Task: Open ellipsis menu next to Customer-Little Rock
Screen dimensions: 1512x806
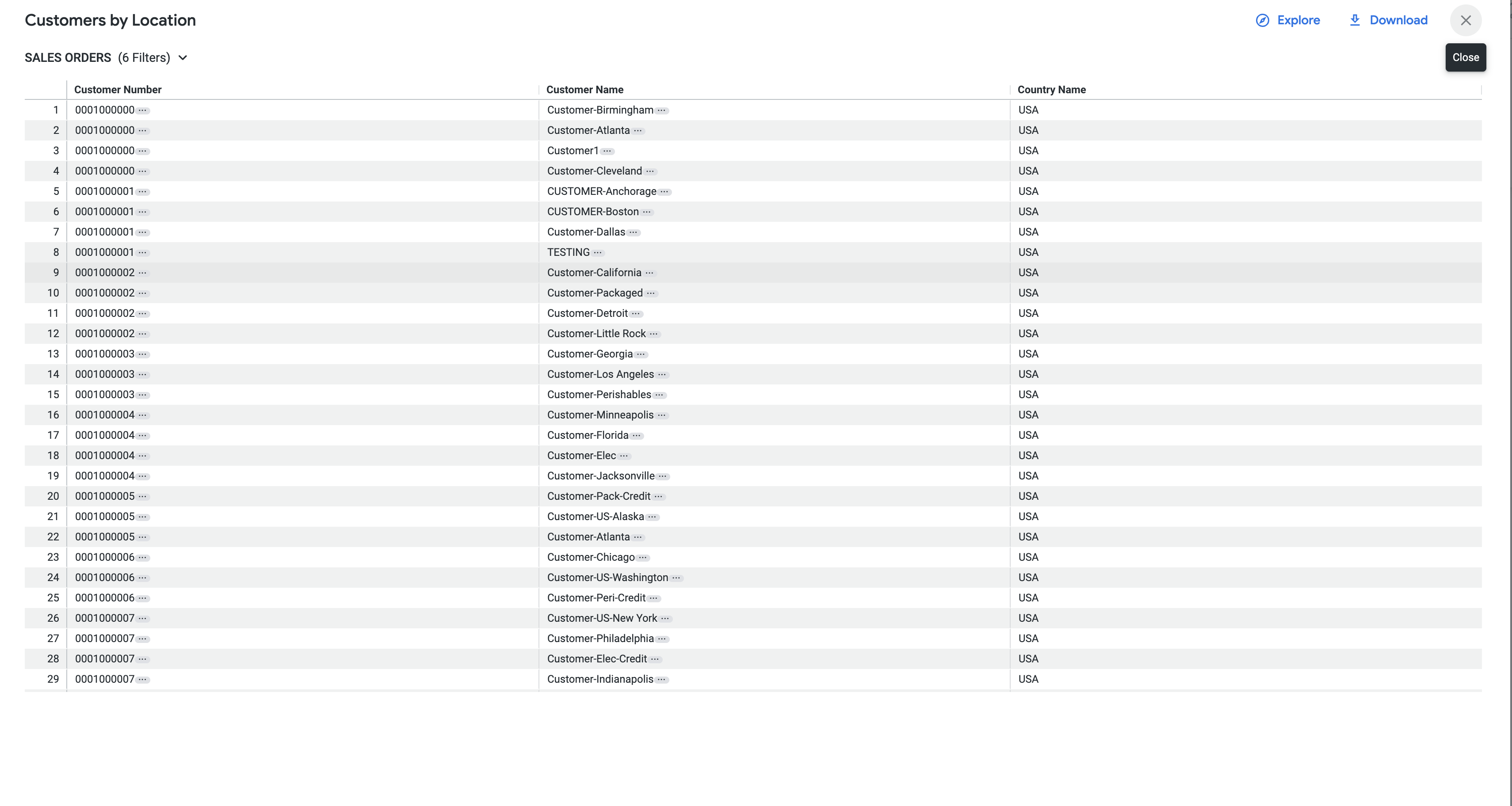Action: [x=654, y=334]
